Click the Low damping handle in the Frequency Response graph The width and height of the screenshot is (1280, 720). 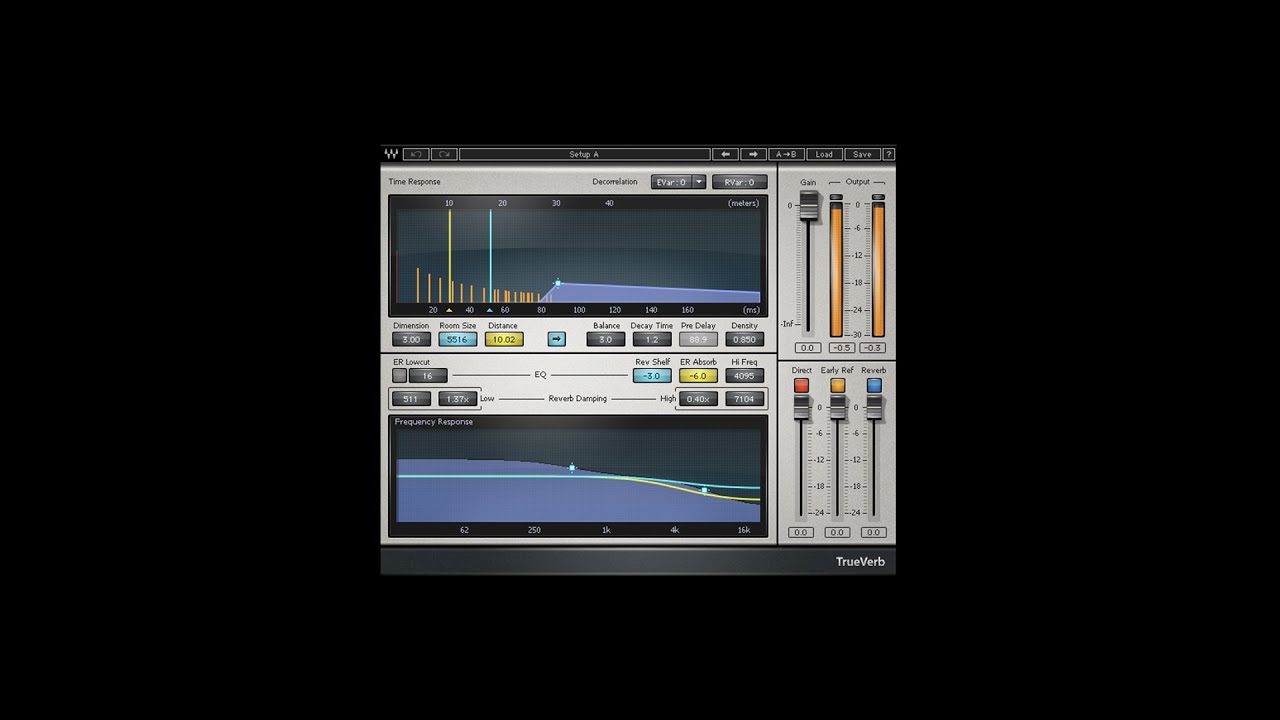pyautogui.click(x=572, y=467)
